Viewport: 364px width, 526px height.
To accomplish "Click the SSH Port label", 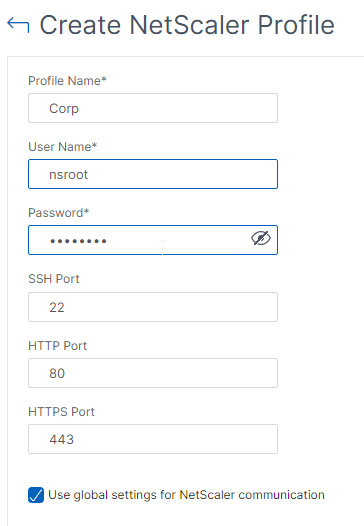I will tap(54, 279).
